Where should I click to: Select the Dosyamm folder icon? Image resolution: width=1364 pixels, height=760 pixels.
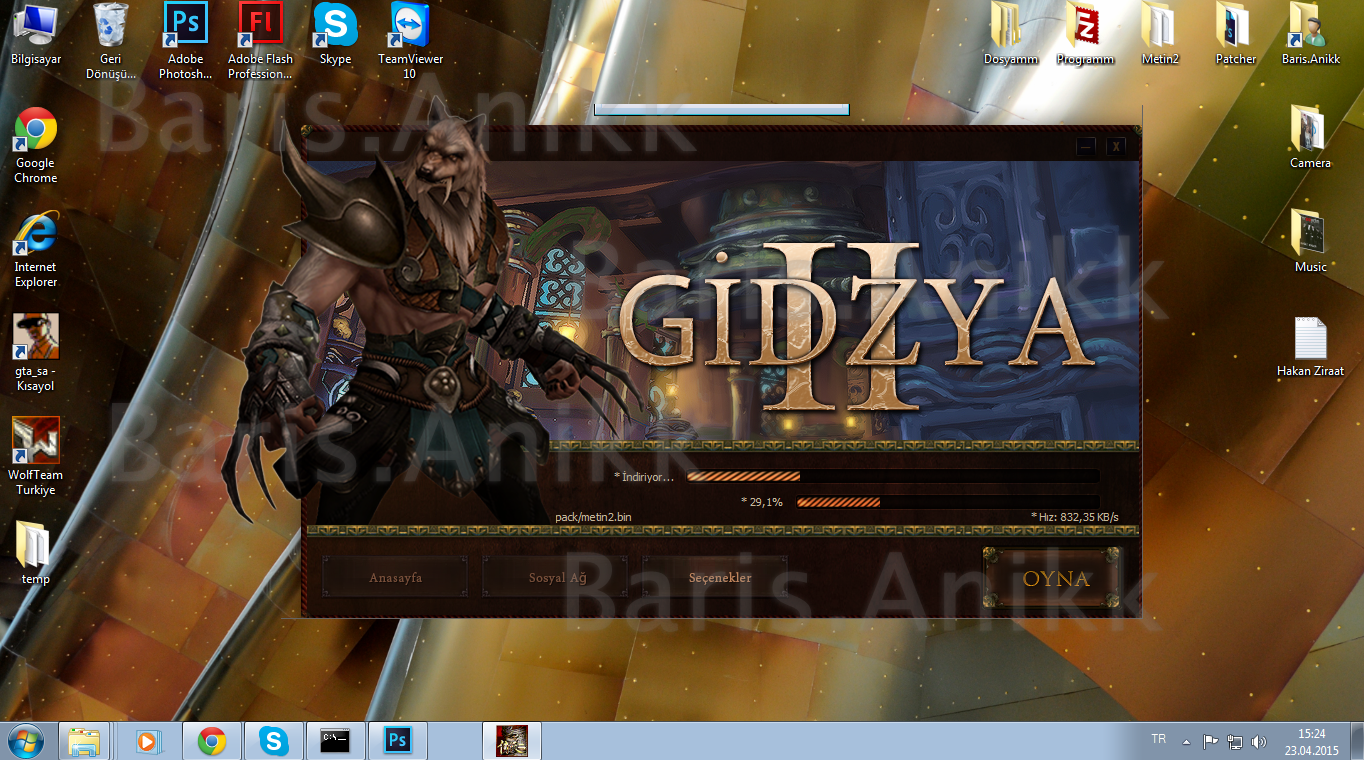(1010, 34)
